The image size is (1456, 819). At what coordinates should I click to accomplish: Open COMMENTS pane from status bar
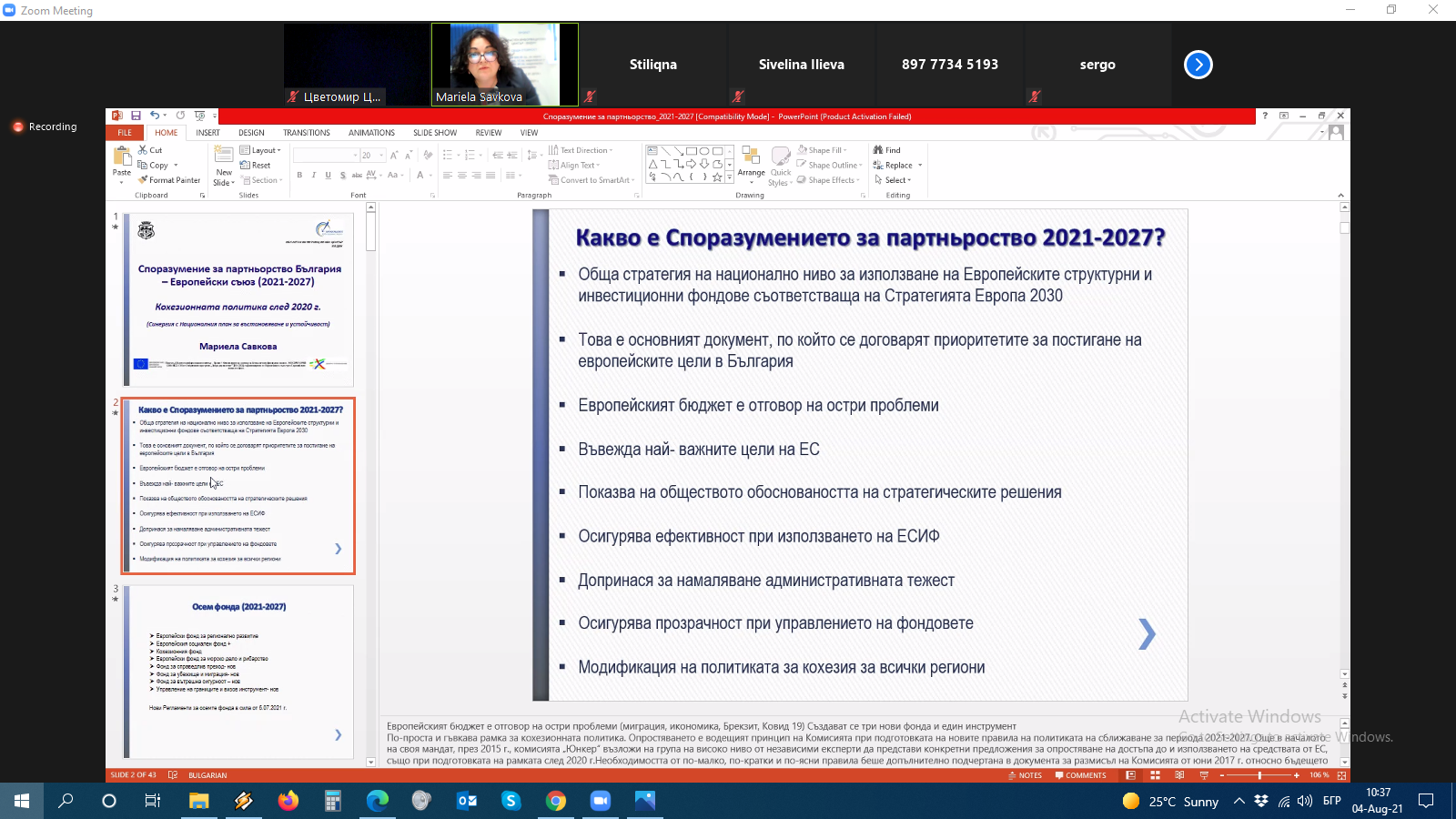[x=1080, y=775]
